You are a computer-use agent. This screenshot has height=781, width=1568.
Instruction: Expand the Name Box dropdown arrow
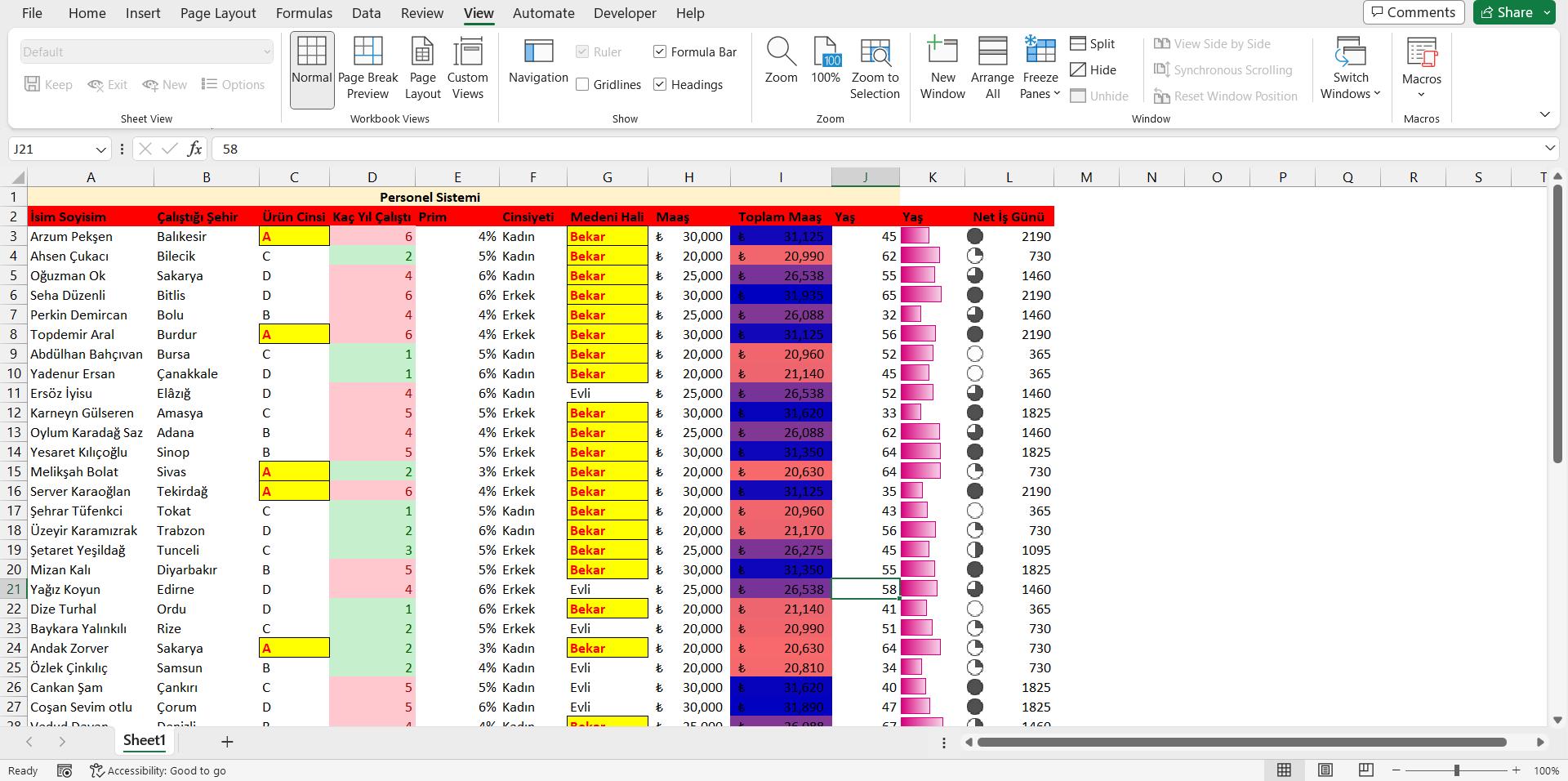click(x=100, y=150)
